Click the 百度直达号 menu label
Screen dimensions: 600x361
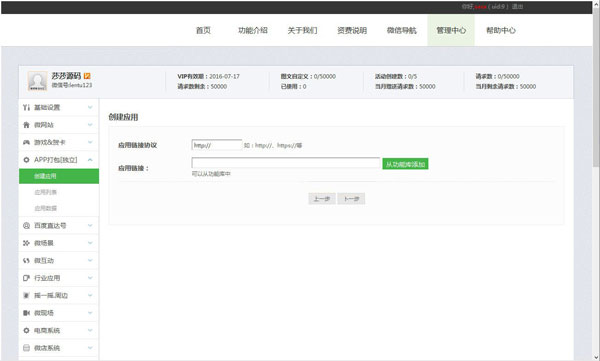click(50, 225)
